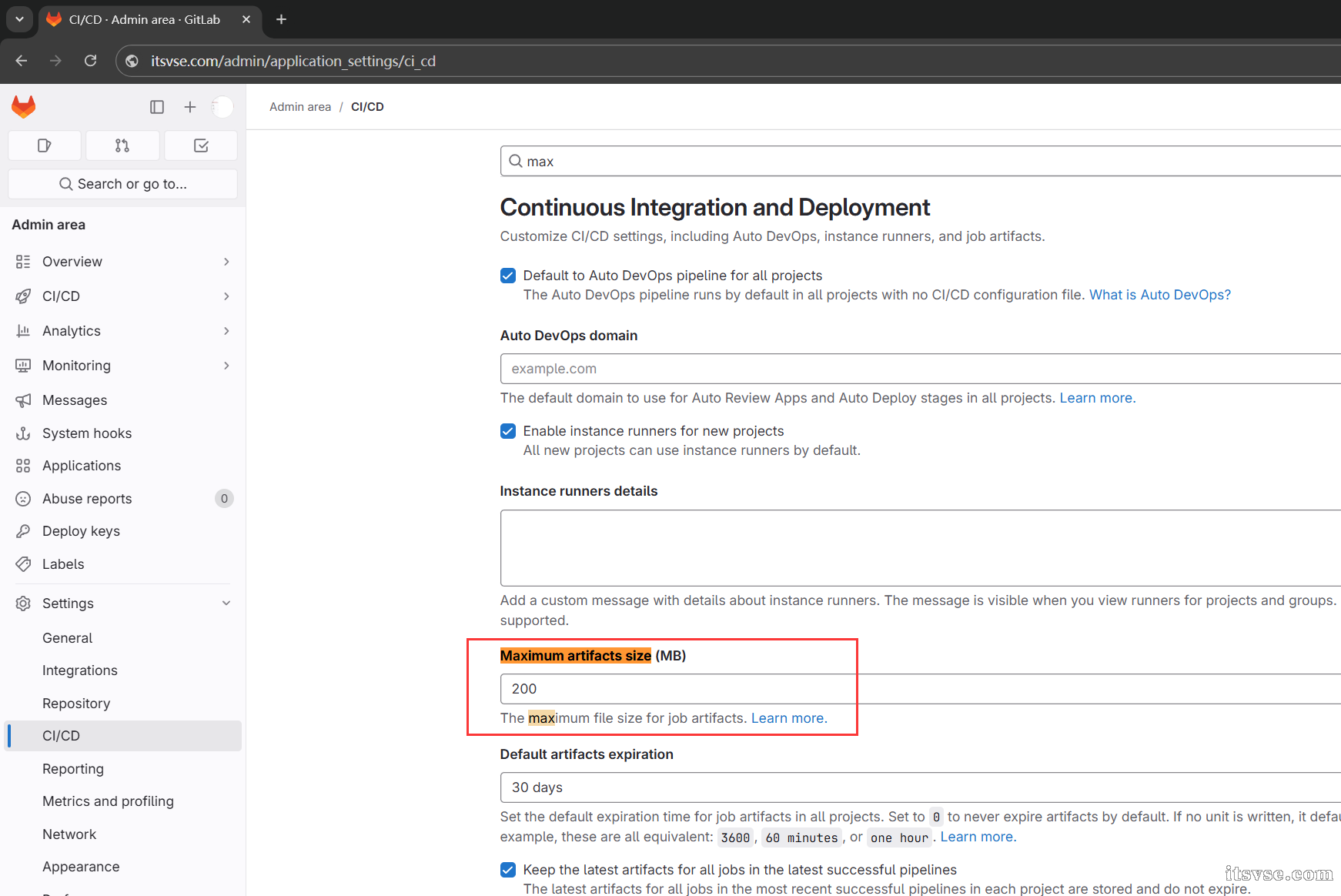The height and width of the screenshot is (896, 1341).
Task: Toggle the sidebar collapse icon
Action: pyautogui.click(x=157, y=107)
